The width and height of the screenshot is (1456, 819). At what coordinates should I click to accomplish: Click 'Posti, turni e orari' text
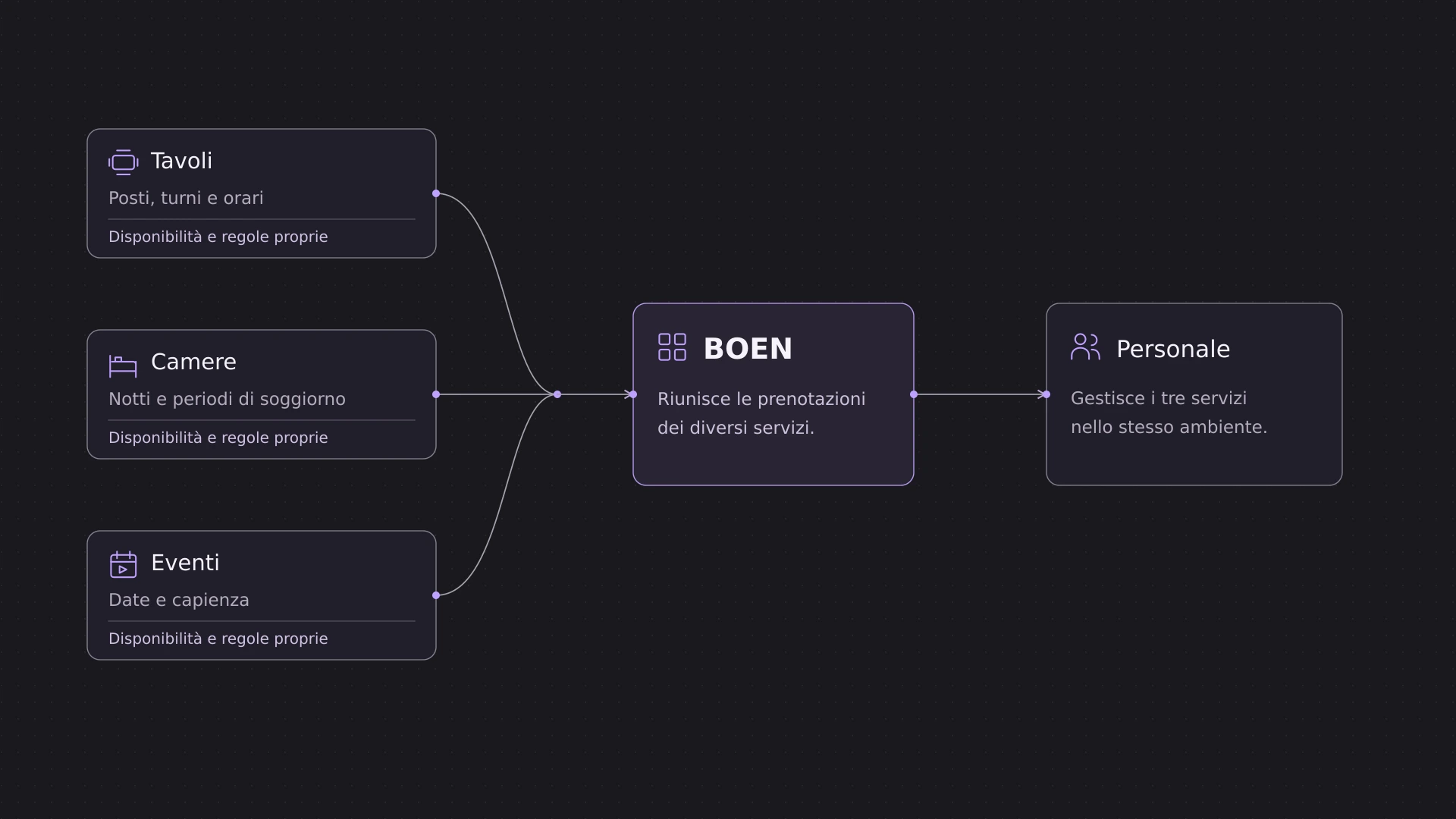click(x=186, y=198)
